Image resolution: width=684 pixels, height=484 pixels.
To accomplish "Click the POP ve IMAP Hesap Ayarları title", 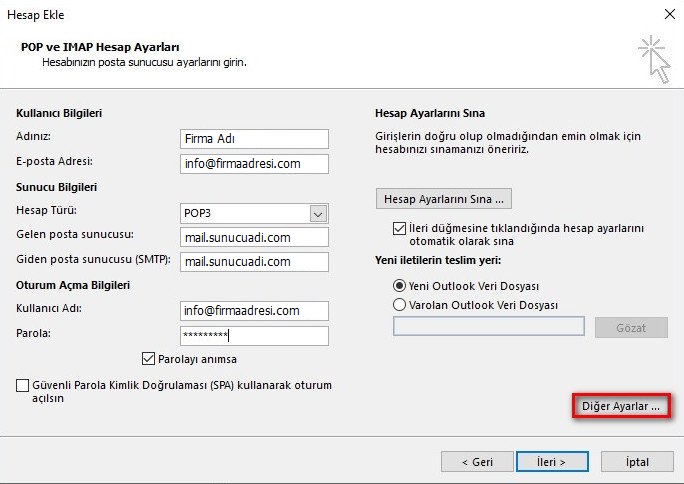I will point(100,47).
